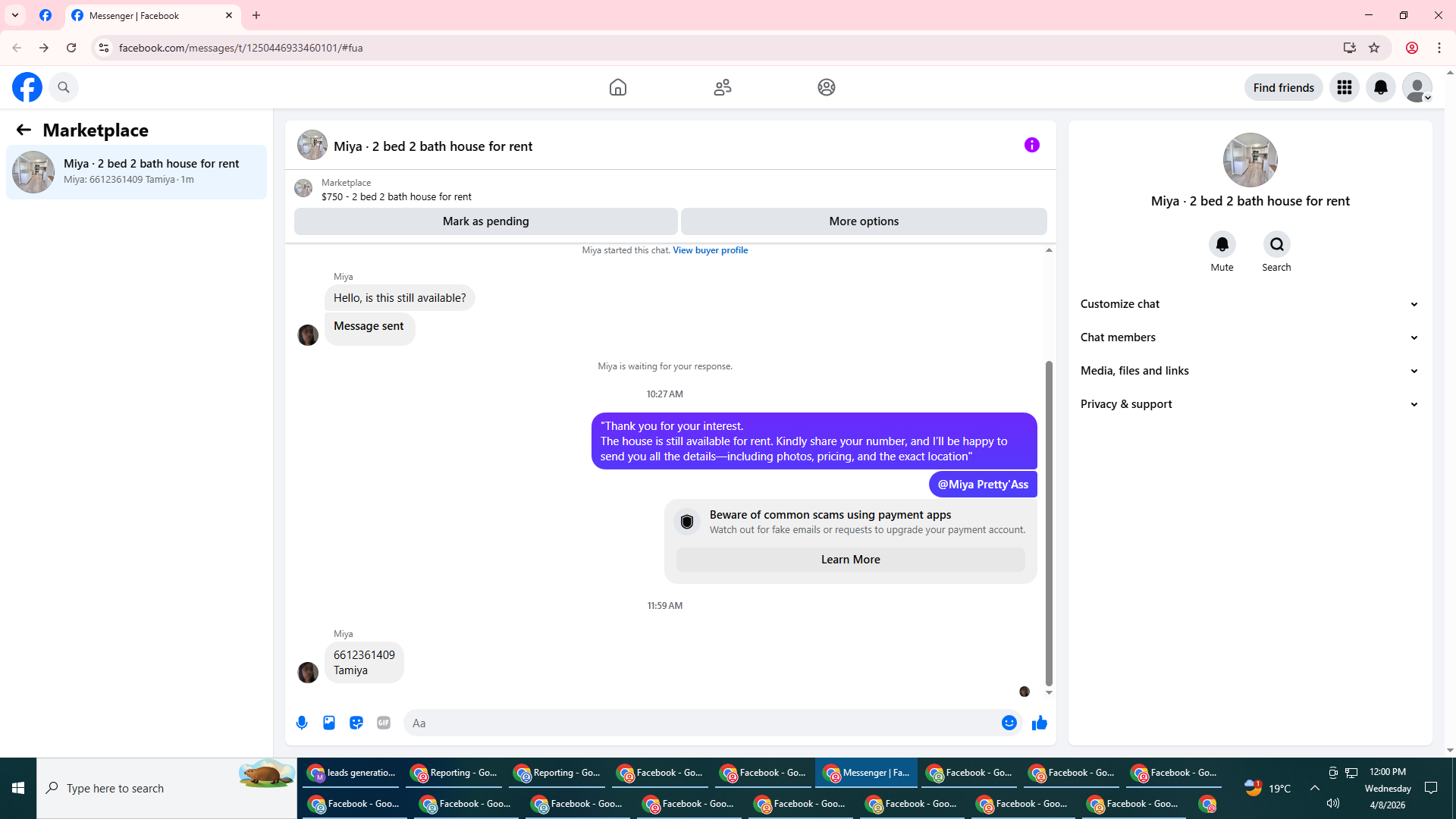This screenshot has width=1456, height=819.
Task: Click the chat messages scrollbar
Action: pyautogui.click(x=1049, y=523)
